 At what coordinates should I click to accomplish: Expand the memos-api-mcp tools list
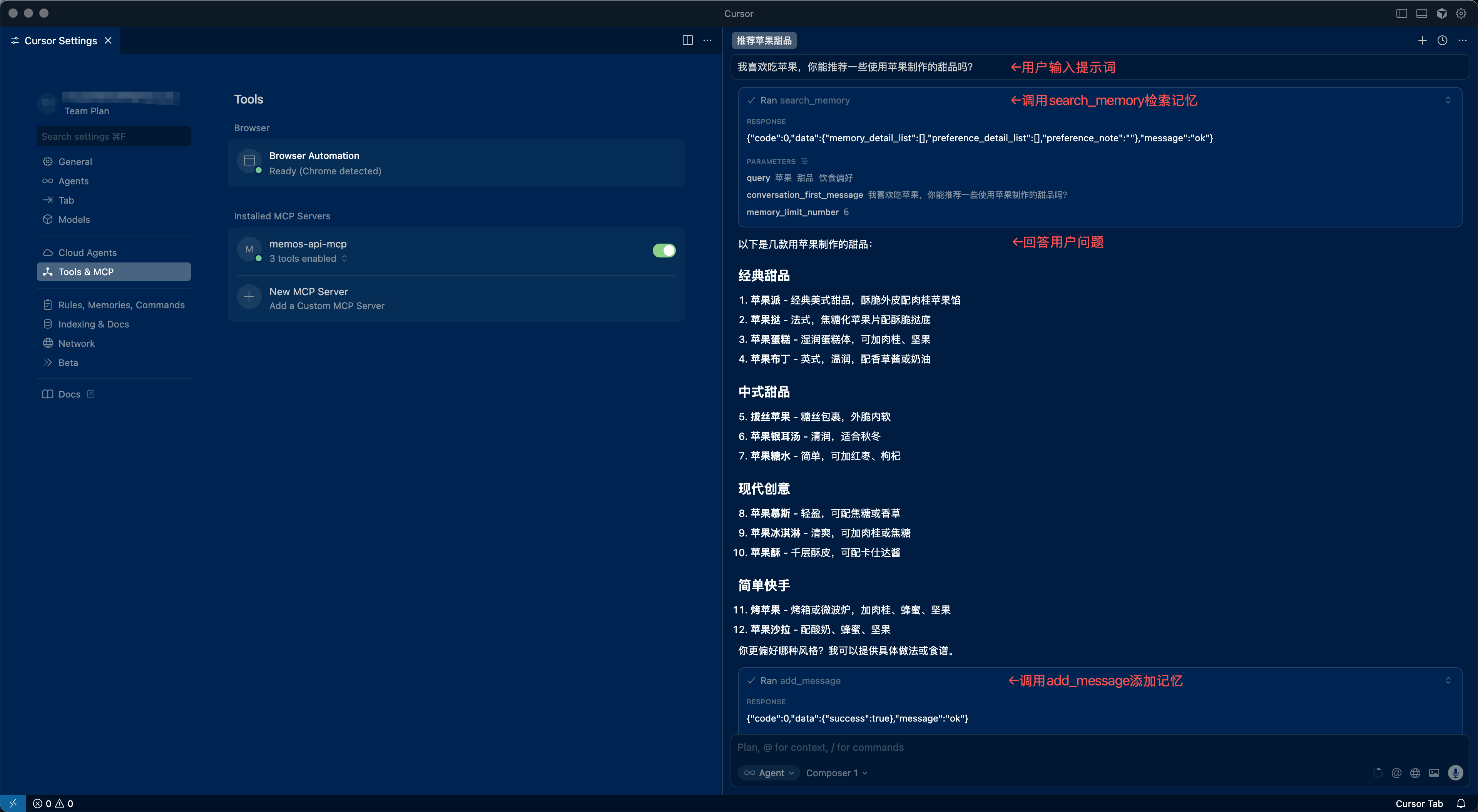pos(345,258)
